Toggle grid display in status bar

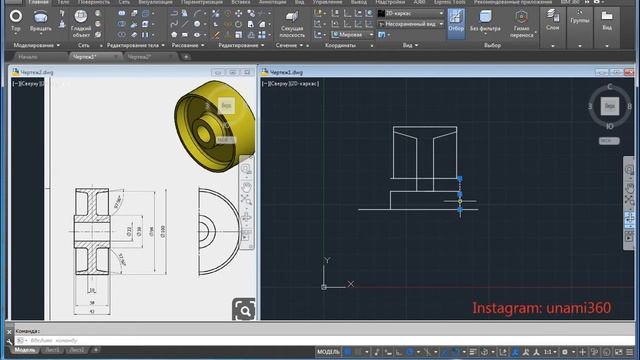(x=347, y=352)
